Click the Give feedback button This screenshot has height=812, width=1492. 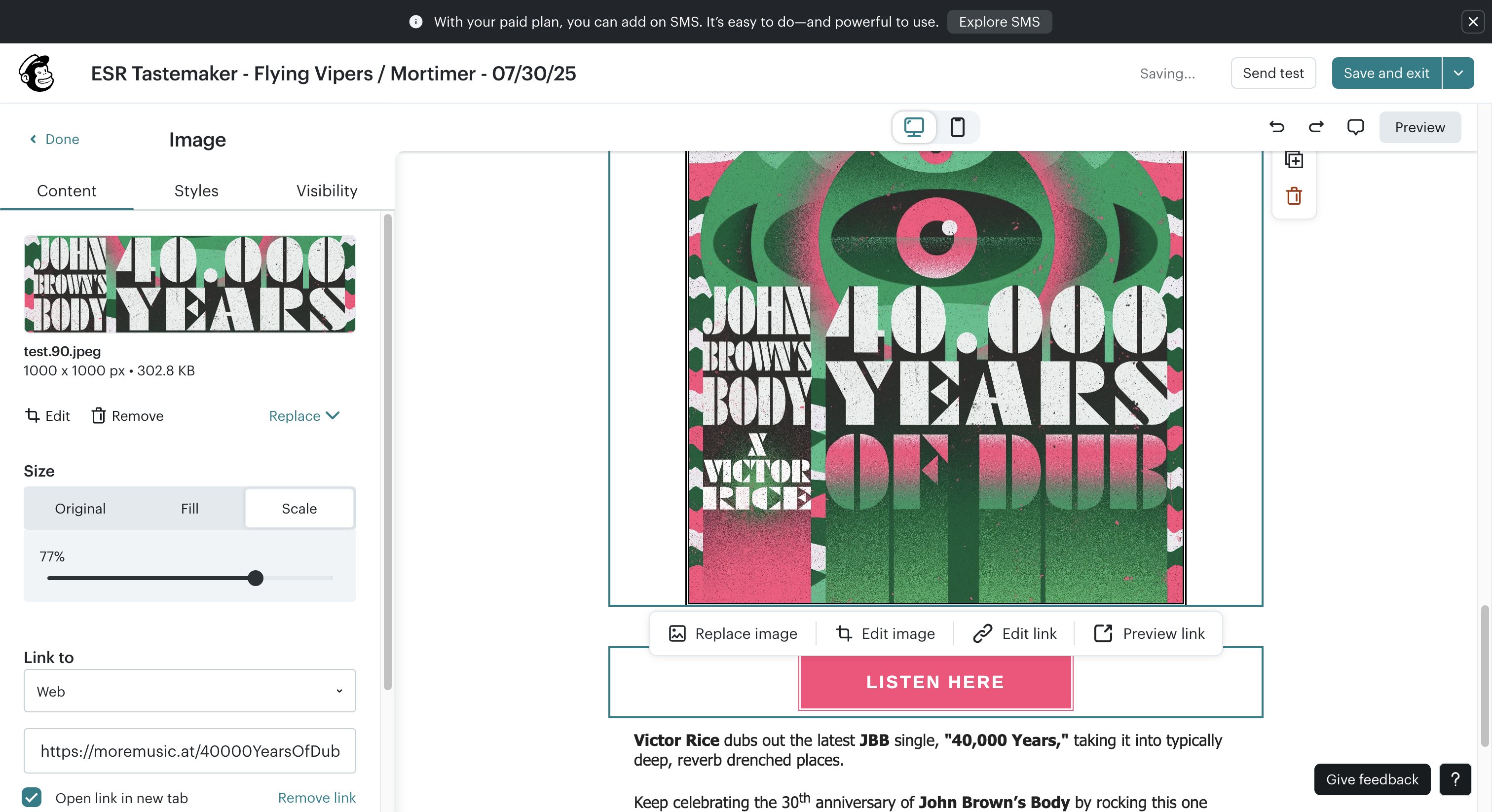coord(1372,779)
